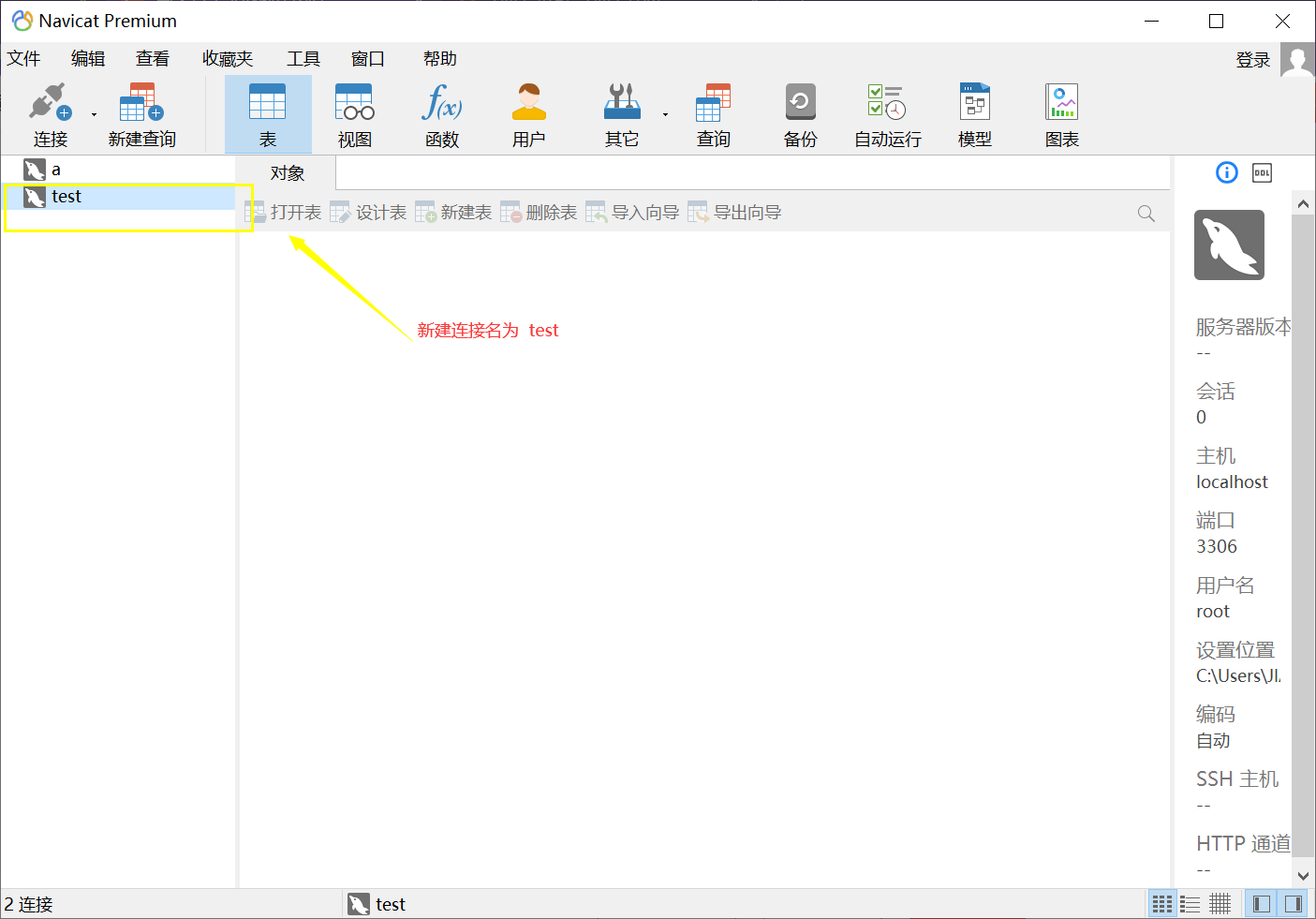
Task: Click the search magnifier icon
Action: click(1146, 214)
